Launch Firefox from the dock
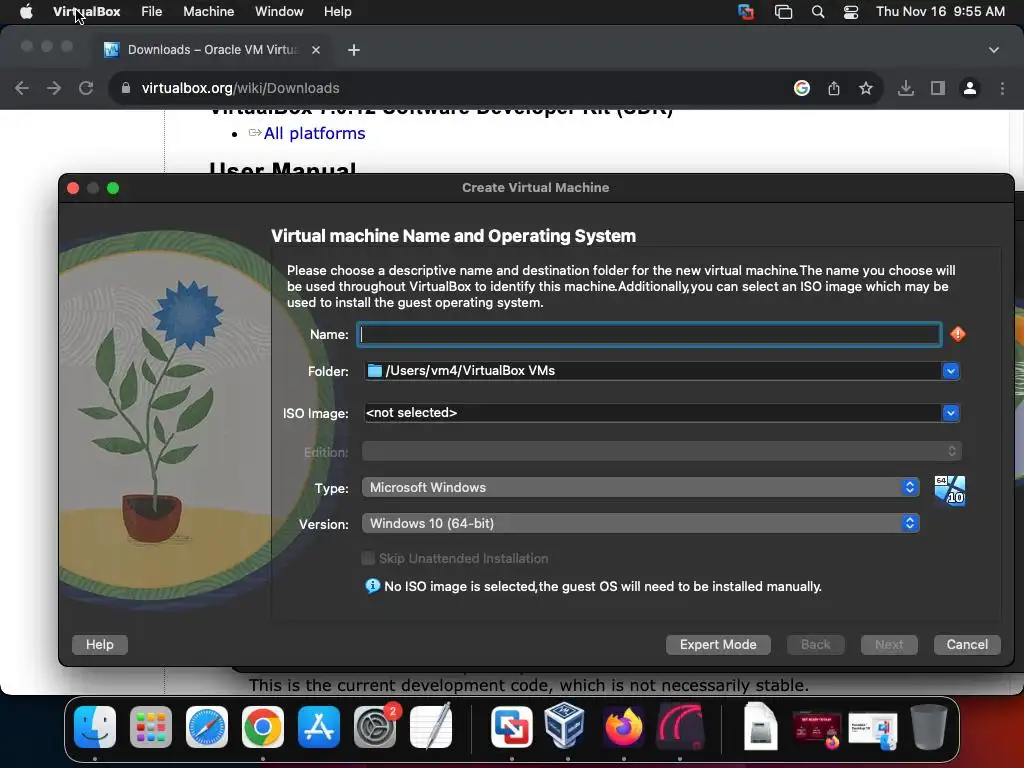 (x=623, y=727)
